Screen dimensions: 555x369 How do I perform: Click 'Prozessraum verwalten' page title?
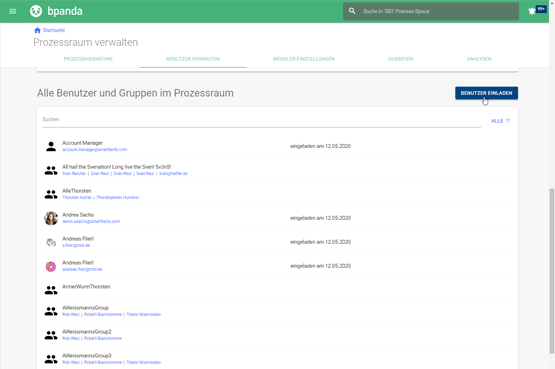[x=86, y=42]
